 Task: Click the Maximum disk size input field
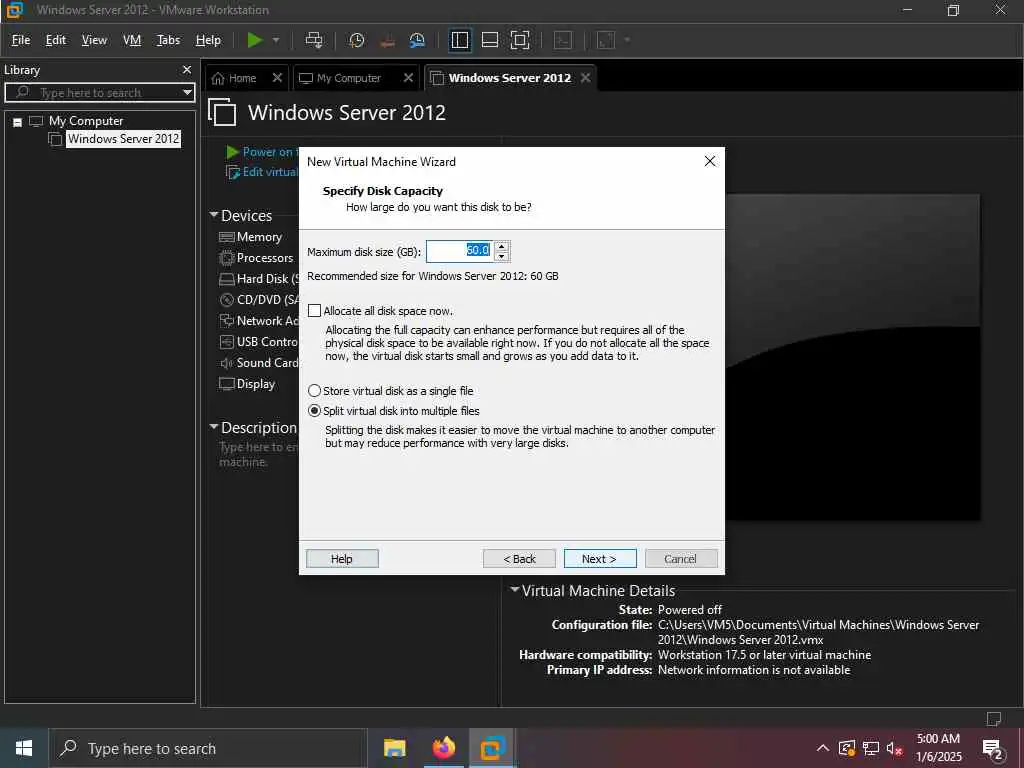460,251
